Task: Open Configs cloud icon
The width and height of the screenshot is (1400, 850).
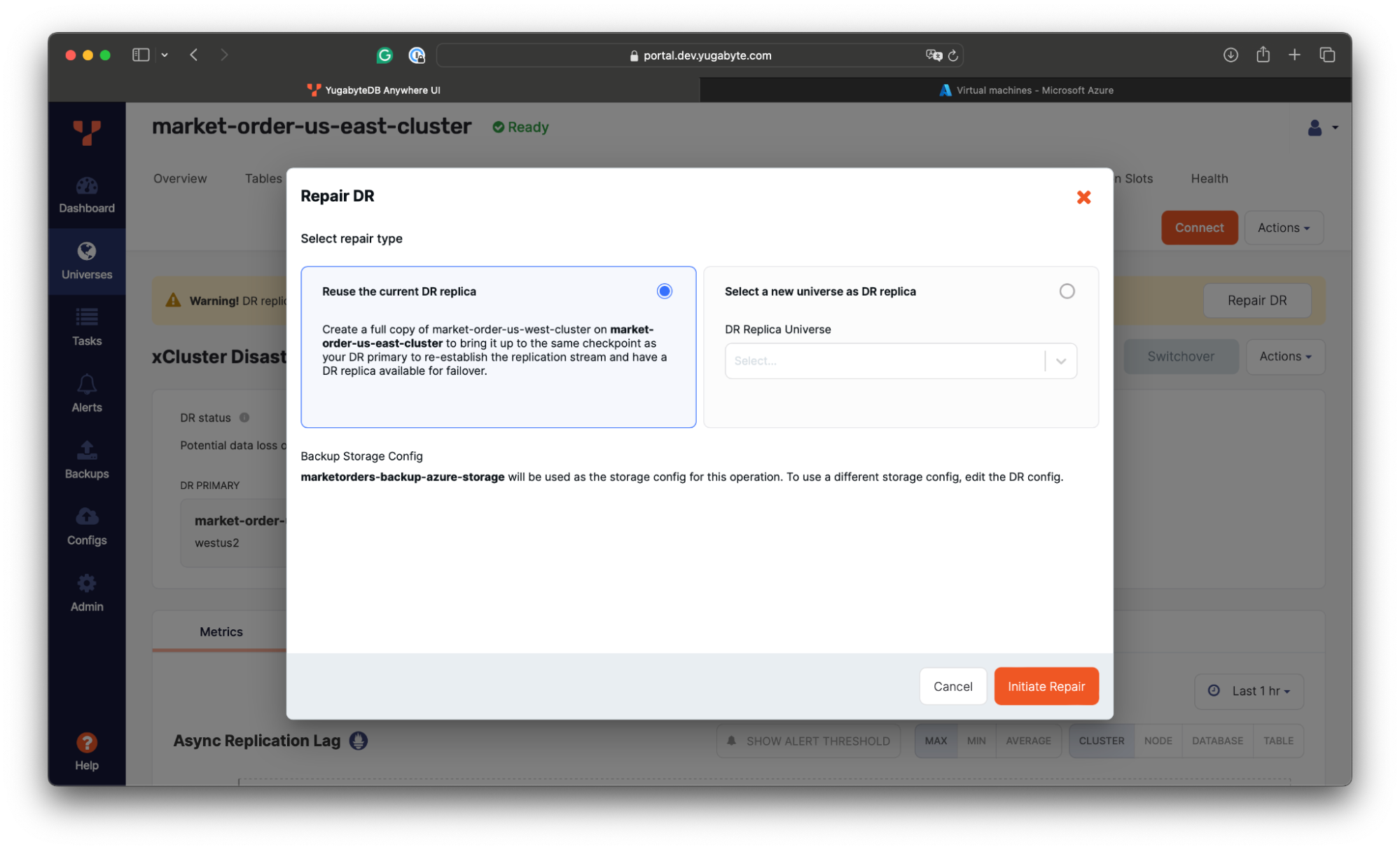Action: pyautogui.click(x=87, y=526)
